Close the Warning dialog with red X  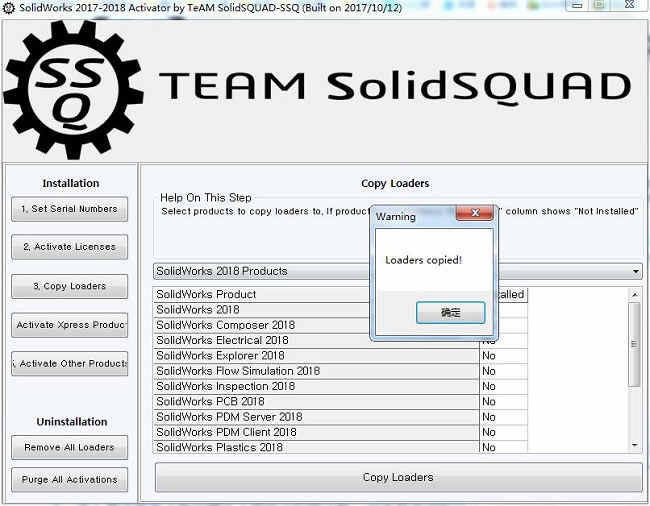(x=475, y=213)
